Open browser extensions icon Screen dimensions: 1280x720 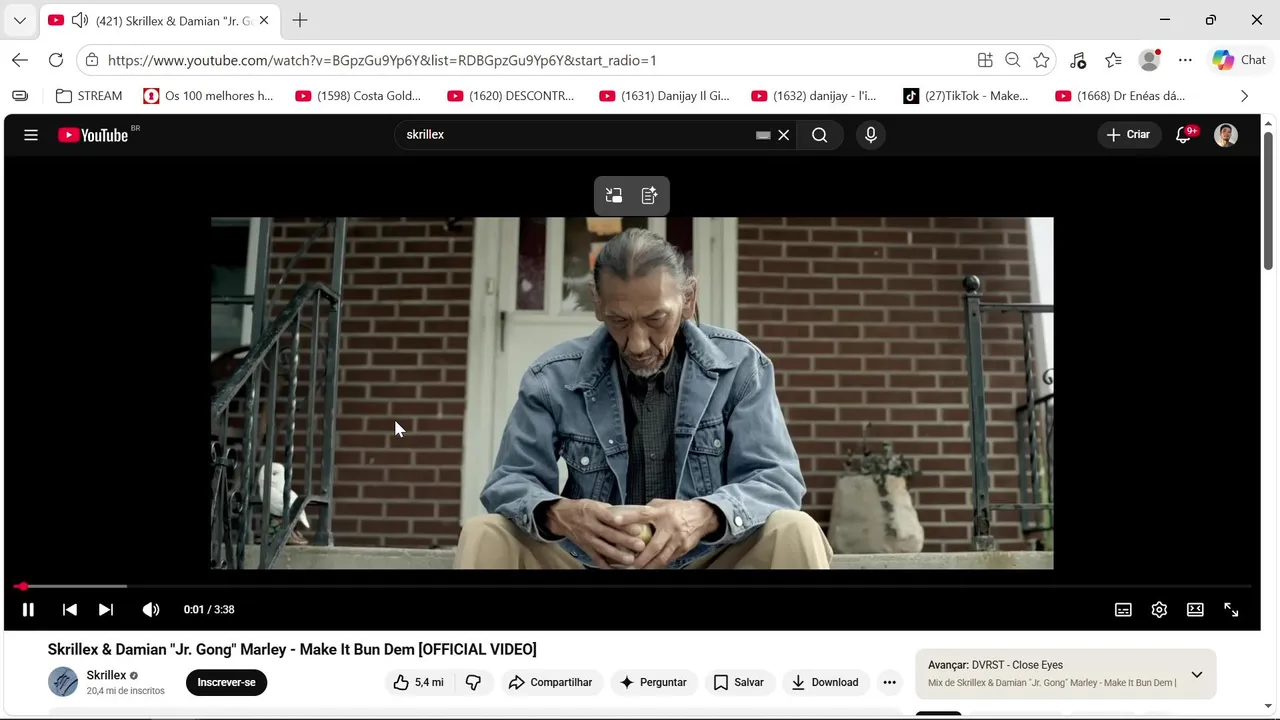(1077, 60)
